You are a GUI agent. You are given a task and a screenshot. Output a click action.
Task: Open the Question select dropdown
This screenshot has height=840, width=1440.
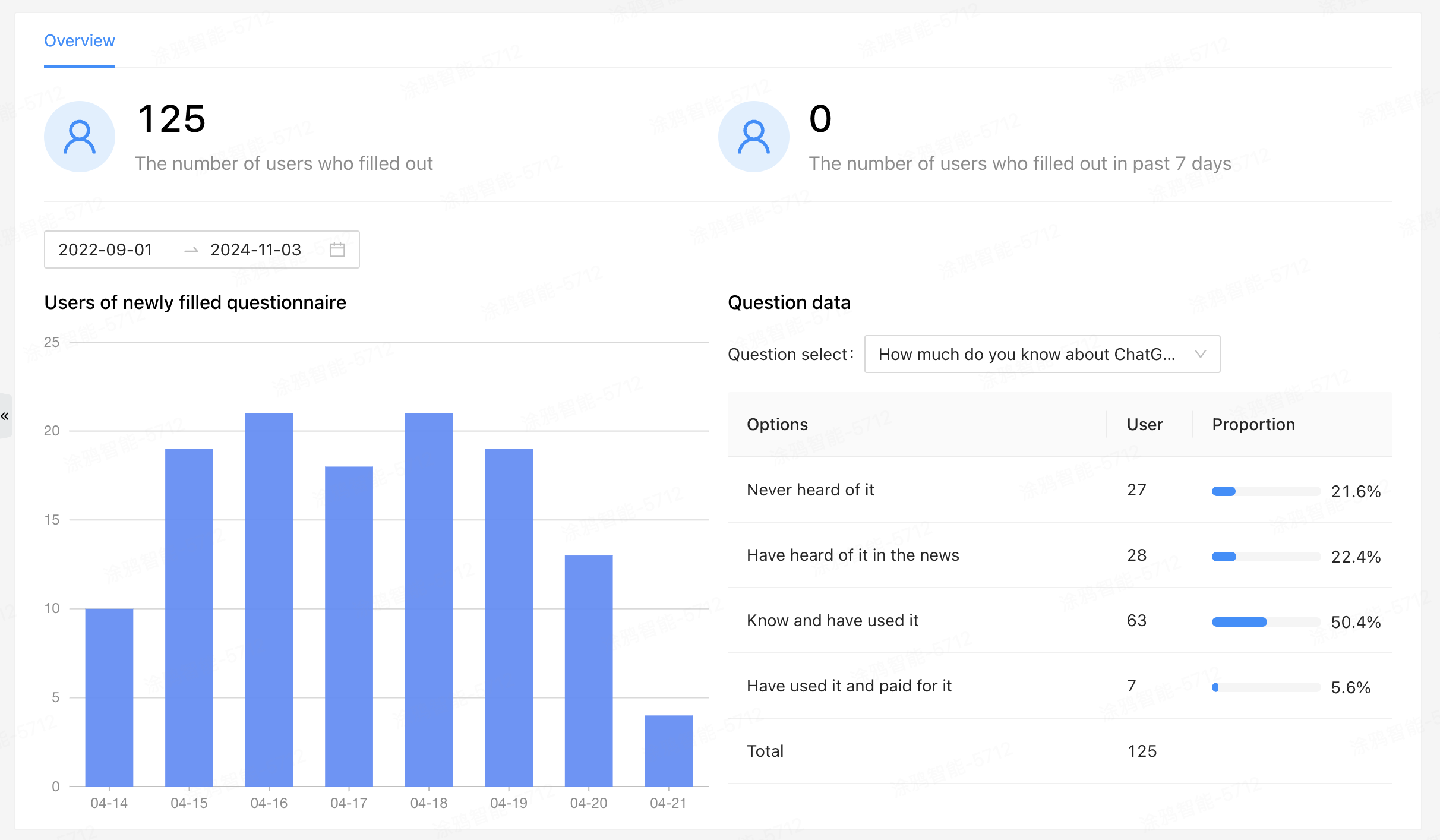click(1042, 354)
